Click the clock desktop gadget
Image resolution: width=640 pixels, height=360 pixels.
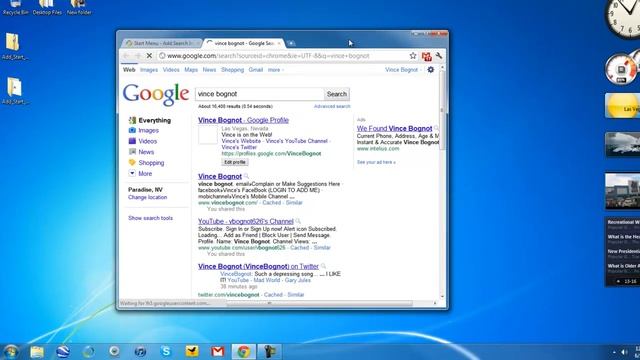[622, 18]
